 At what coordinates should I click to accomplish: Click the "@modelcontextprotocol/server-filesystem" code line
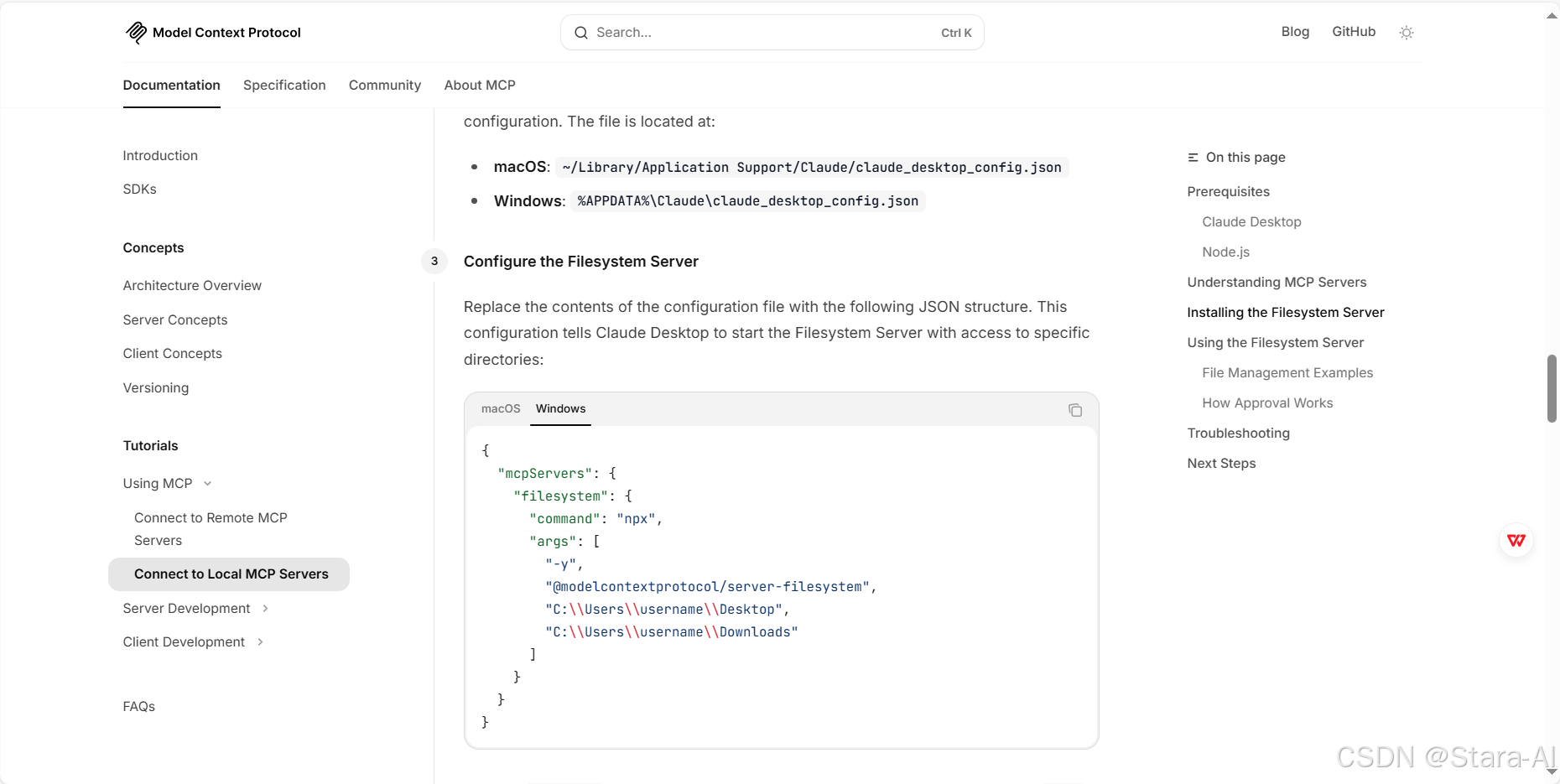[711, 587]
